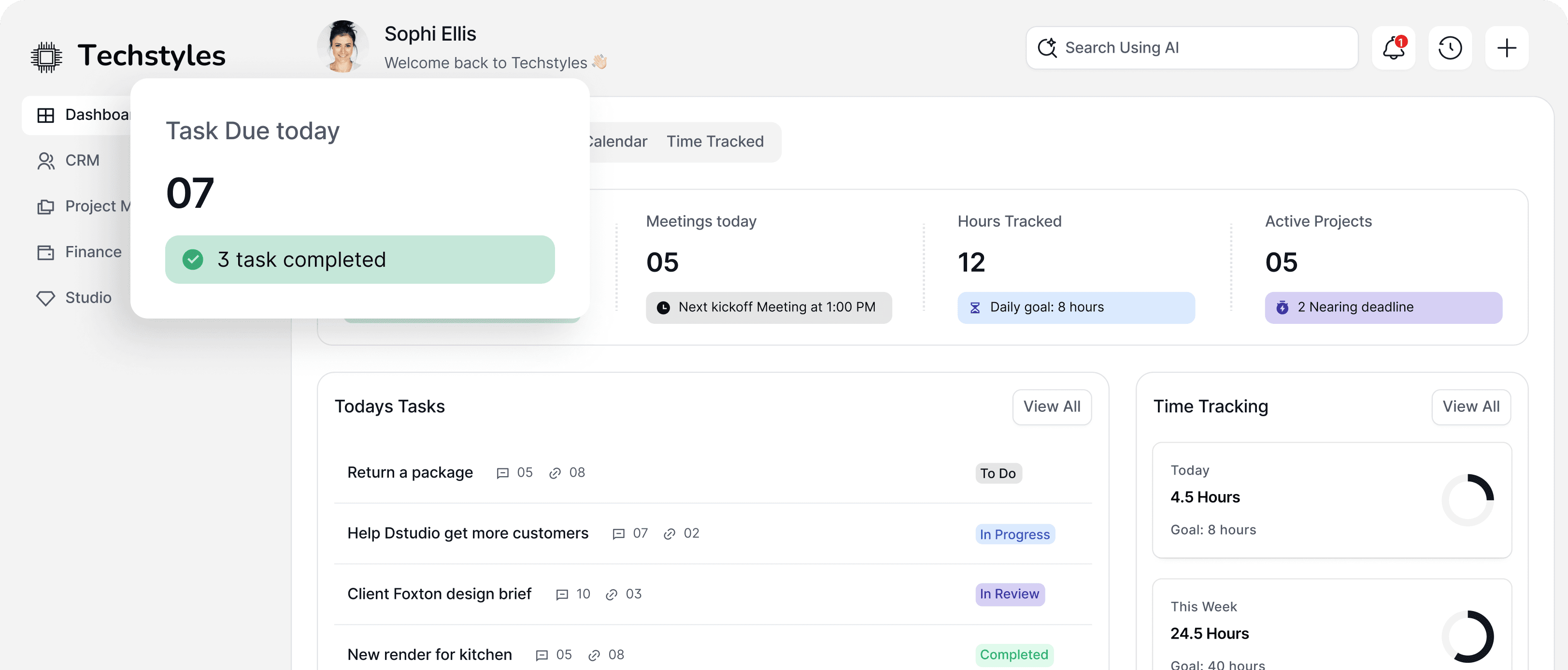This screenshot has width=1568, height=670.
Task: Click the Dashboard grid icon in sidebar
Action: [x=46, y=115]
